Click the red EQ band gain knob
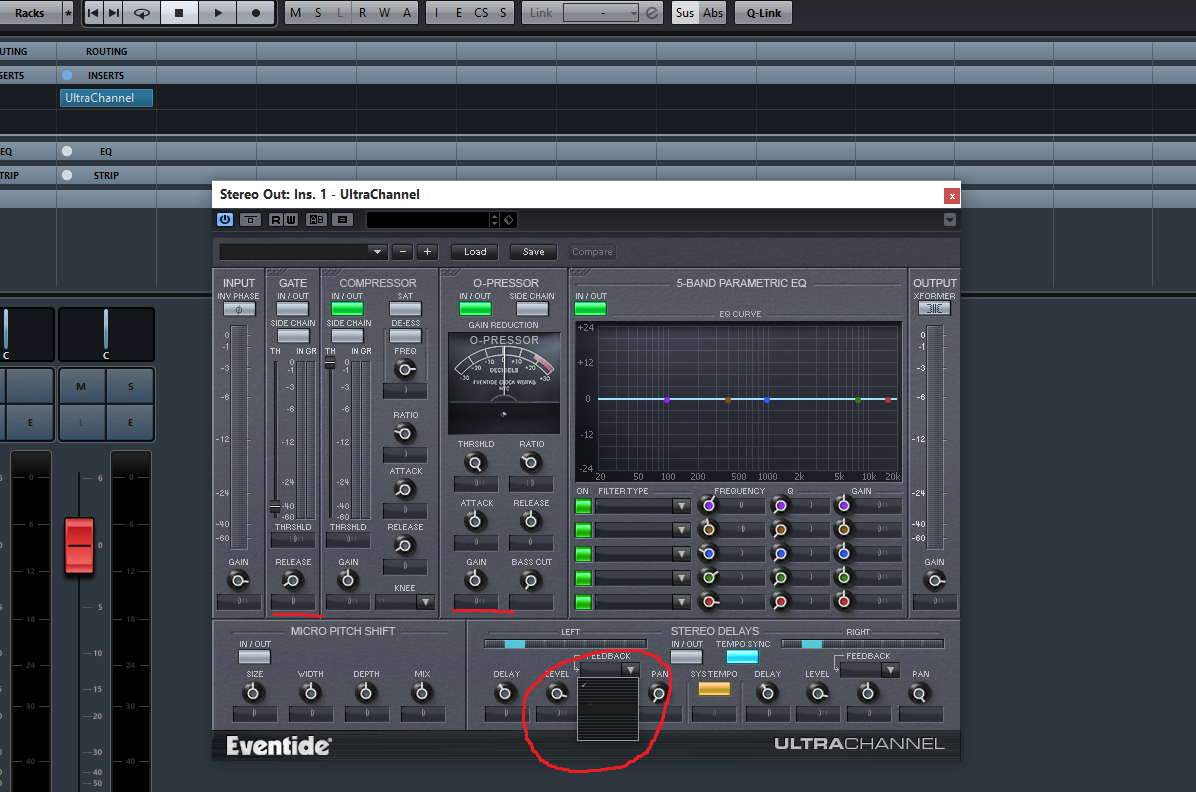The image size is (1196, 792). (x=843, y=601)
